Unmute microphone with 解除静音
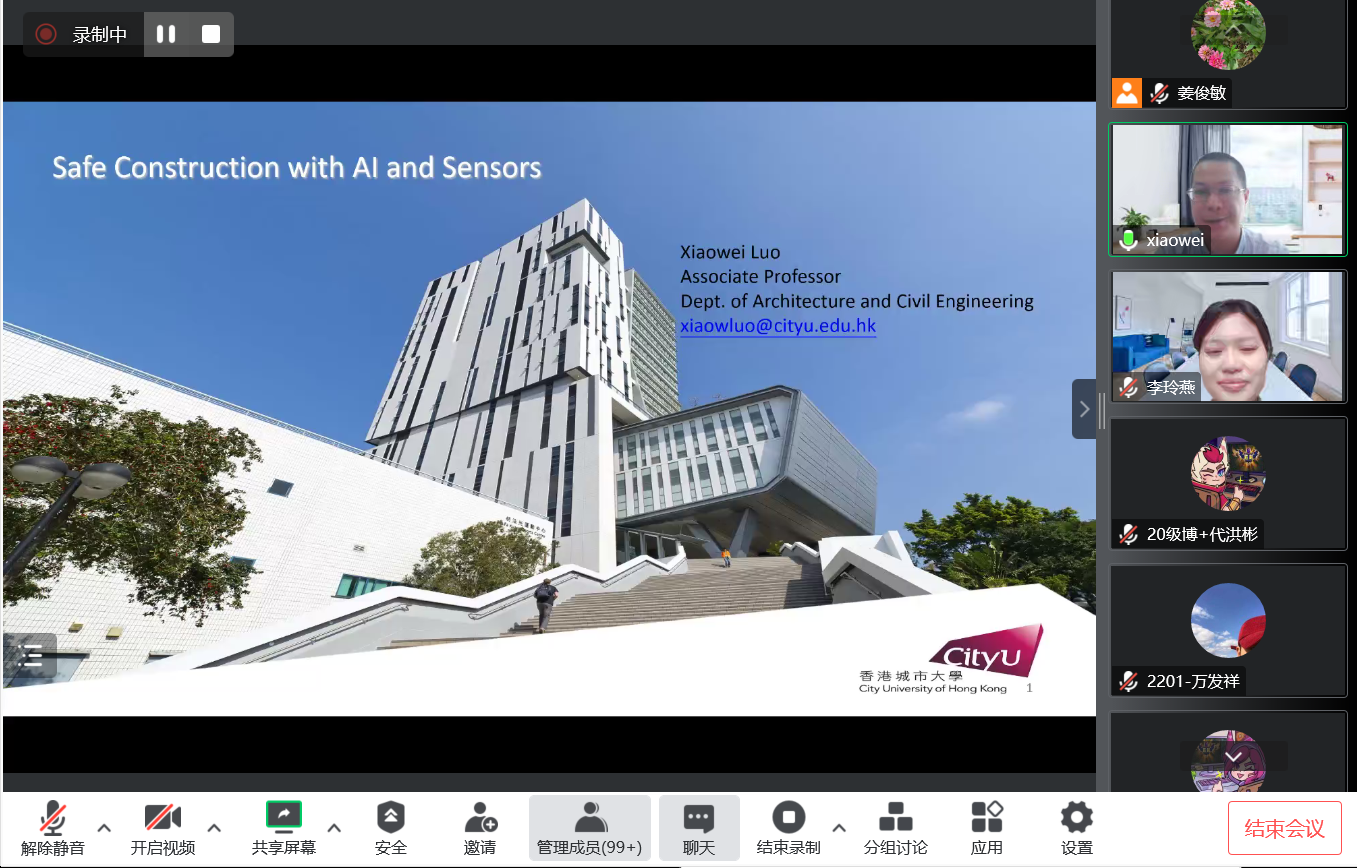1357x868 pixels. pyautogui.click(x=52, y=828)
